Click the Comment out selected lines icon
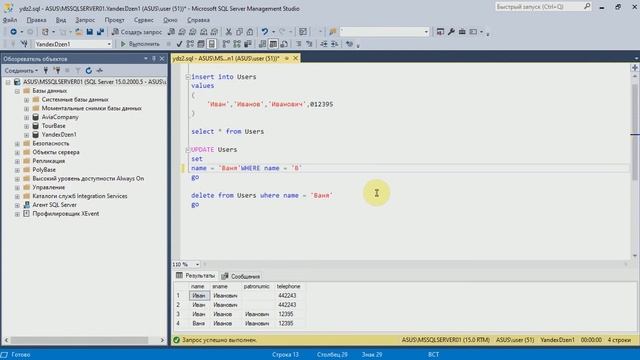The image size is (640, 360). [299, 44]
